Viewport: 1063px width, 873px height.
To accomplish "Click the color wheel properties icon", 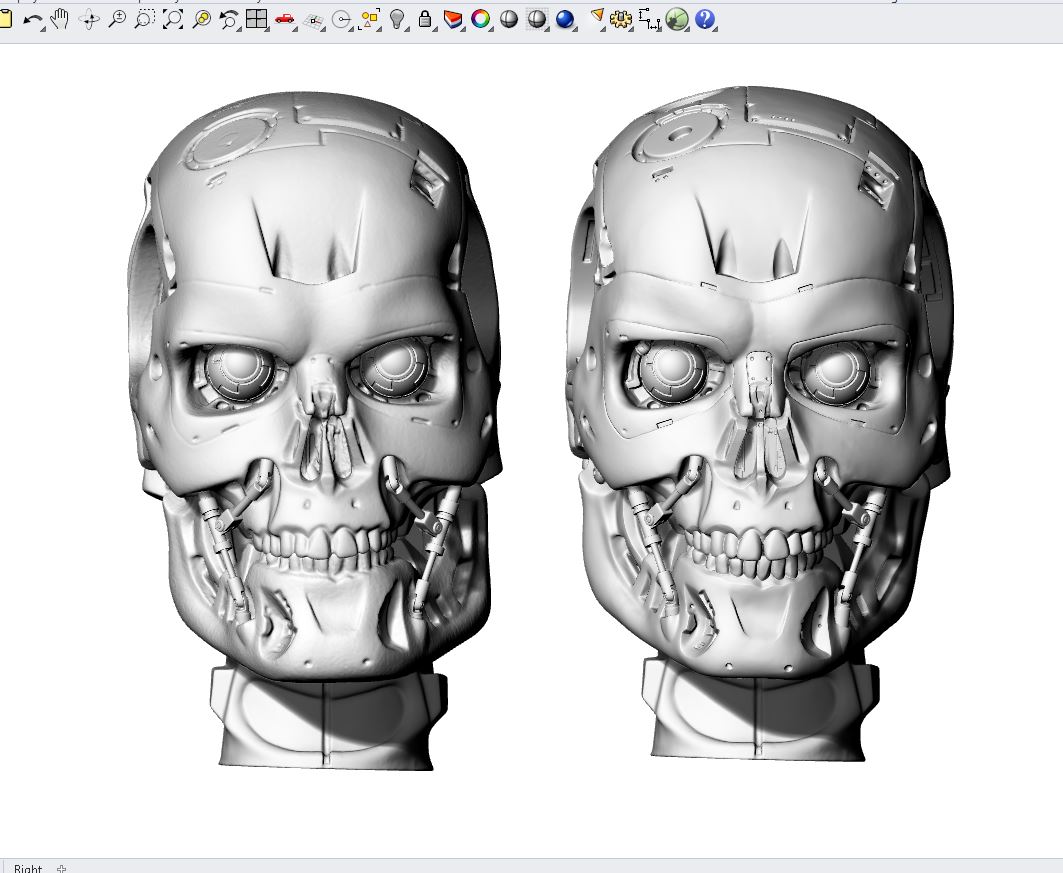I will click(481, 19).
